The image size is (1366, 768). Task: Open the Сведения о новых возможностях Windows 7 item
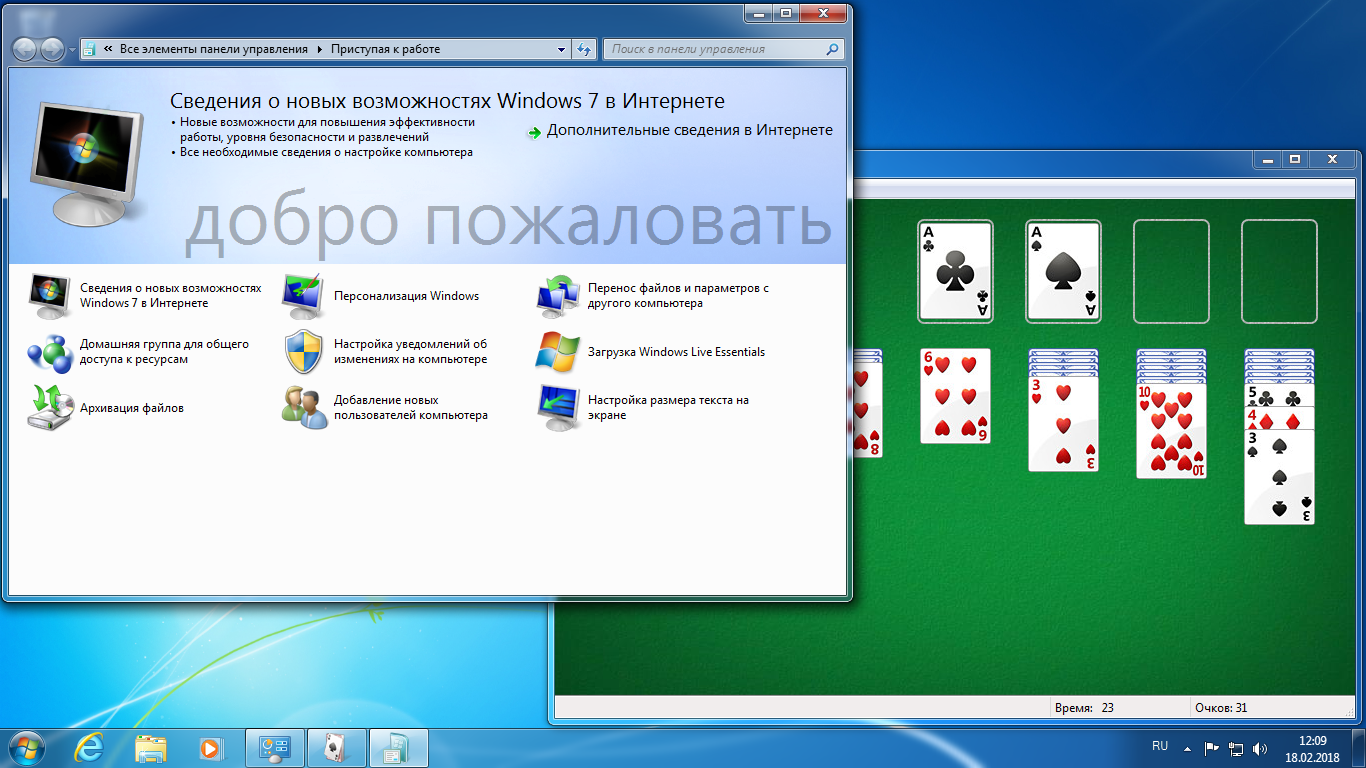170,295
